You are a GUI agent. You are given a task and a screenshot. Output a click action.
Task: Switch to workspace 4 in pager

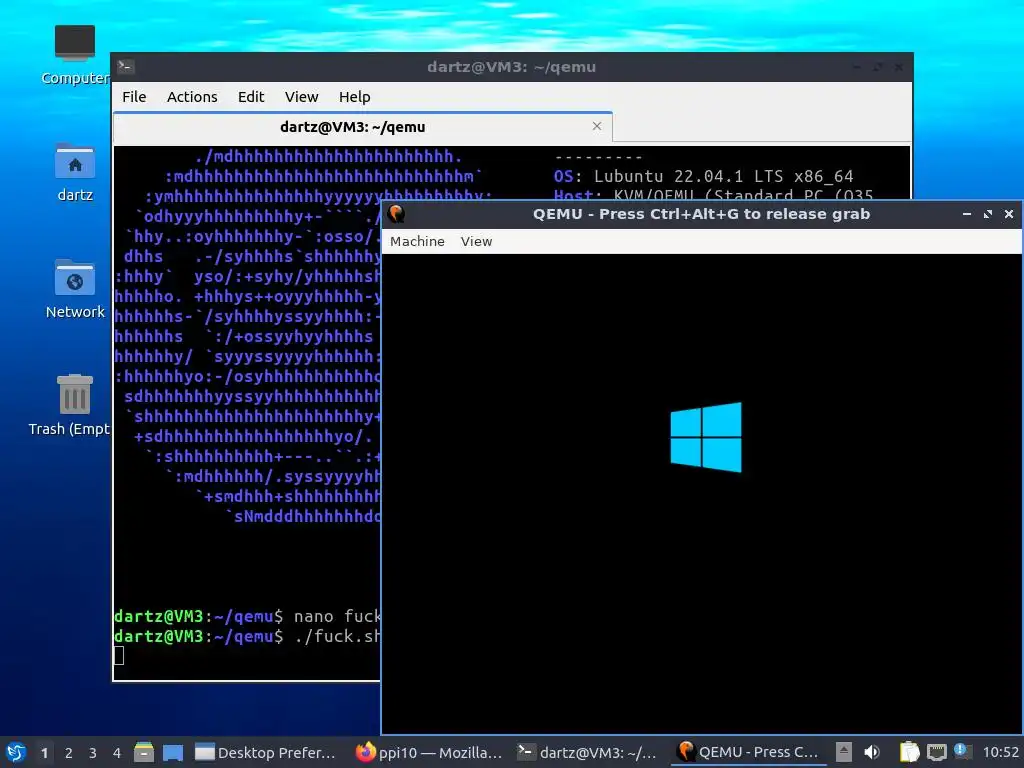click(117, 753)
